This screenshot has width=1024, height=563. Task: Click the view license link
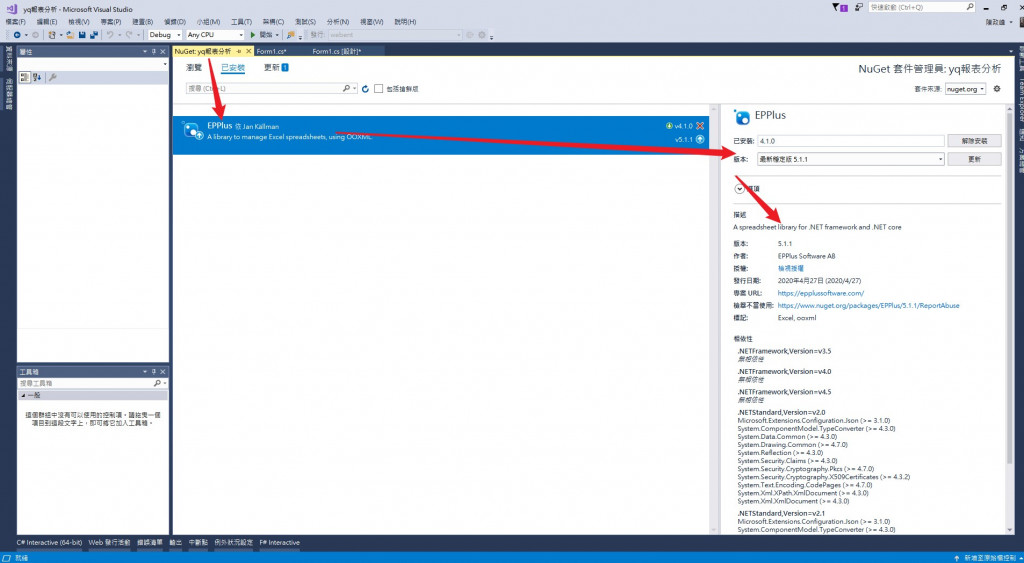[790, 268]
